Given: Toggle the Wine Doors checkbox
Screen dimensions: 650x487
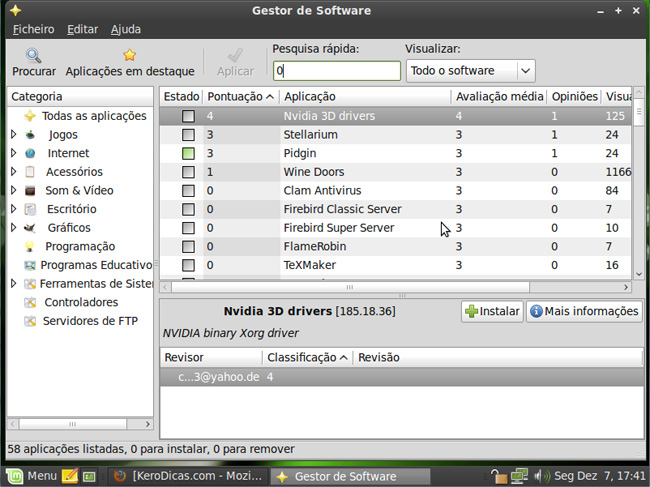Looking at the screenshot, I should click(x=188, y=172).
